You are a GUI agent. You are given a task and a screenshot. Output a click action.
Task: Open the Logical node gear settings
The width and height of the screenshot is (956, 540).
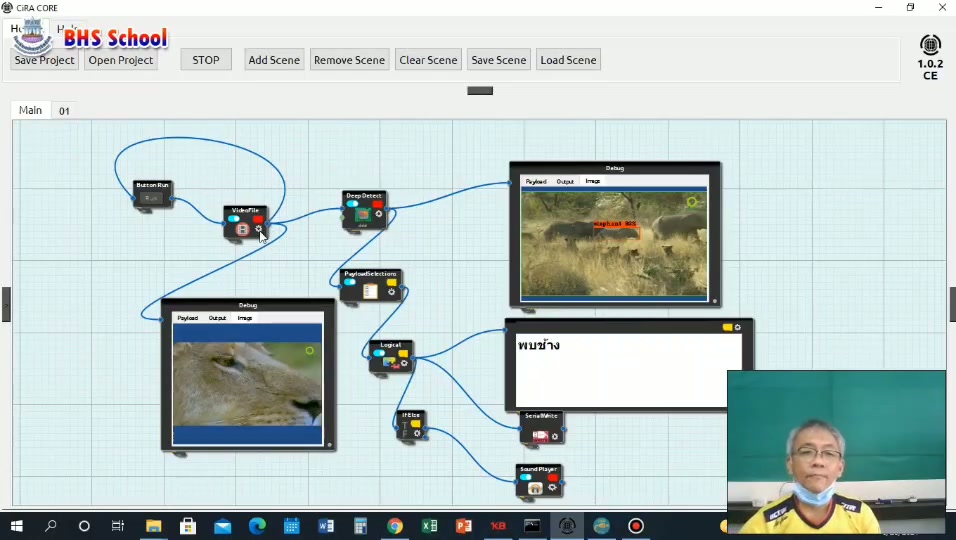(x=404, y=363)
